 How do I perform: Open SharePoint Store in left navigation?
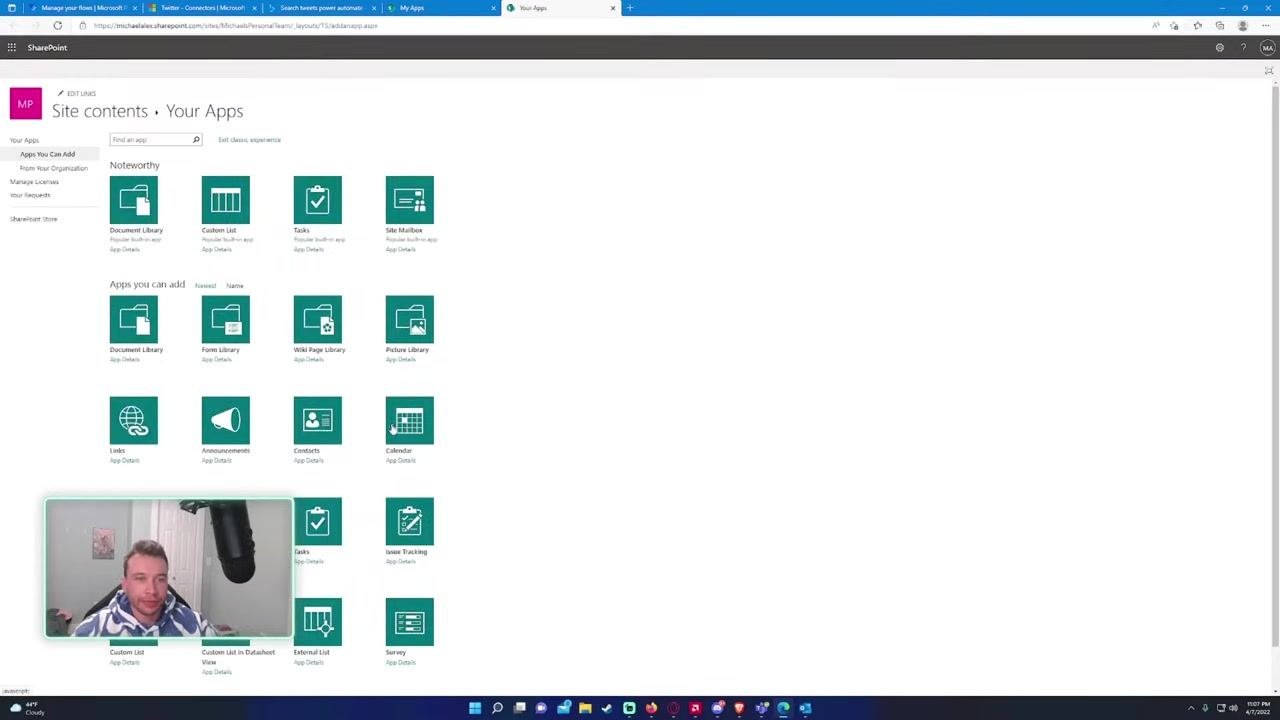tap(33, 219)
